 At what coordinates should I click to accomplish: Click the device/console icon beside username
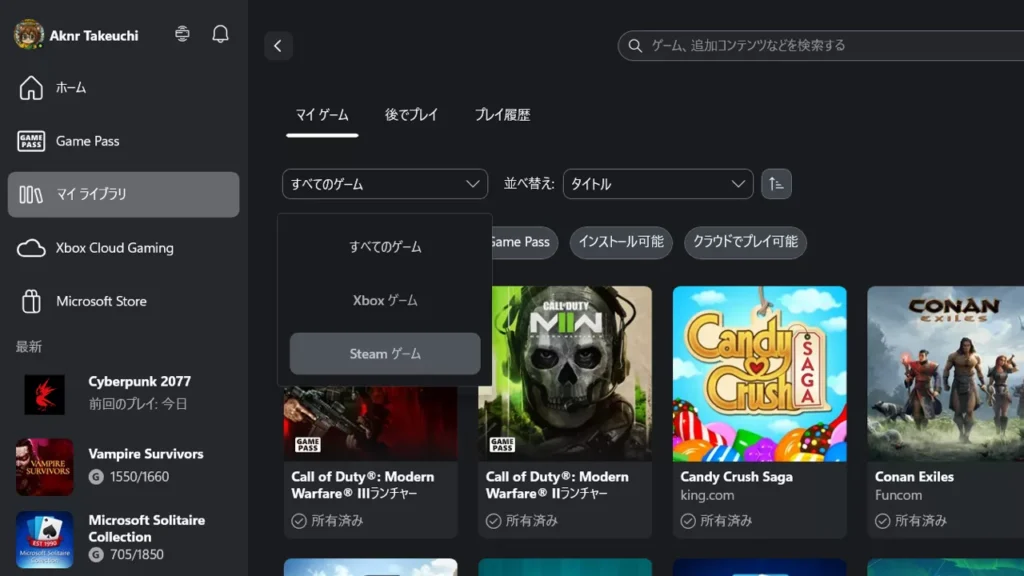tap(182, 34)
